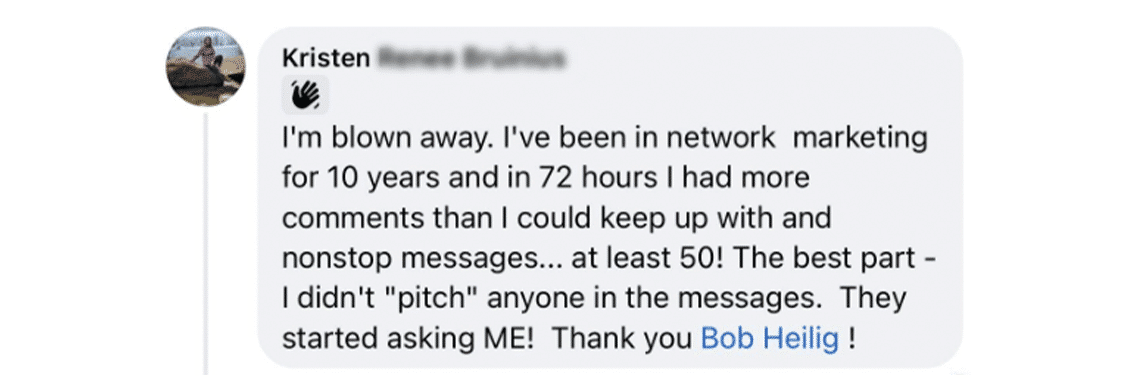Click the "at least 50!" text

pos(642,258)
